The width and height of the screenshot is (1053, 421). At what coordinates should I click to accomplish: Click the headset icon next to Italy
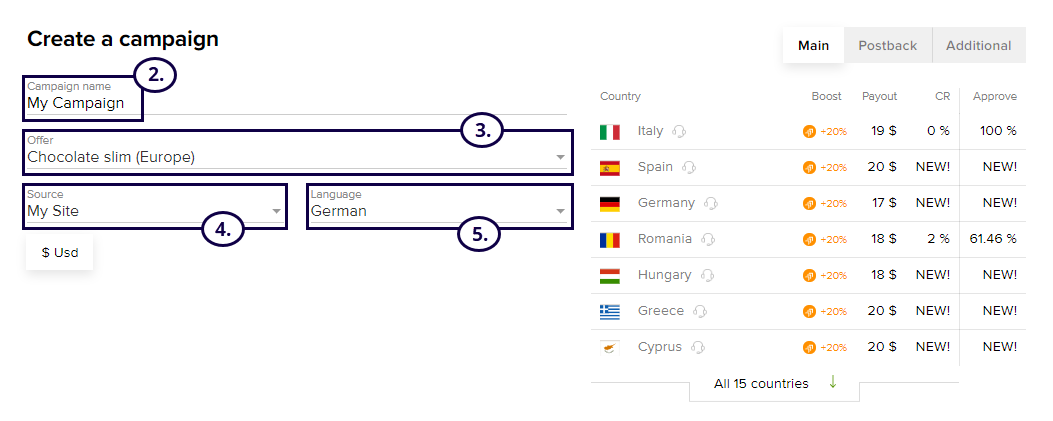coord(680,131)
